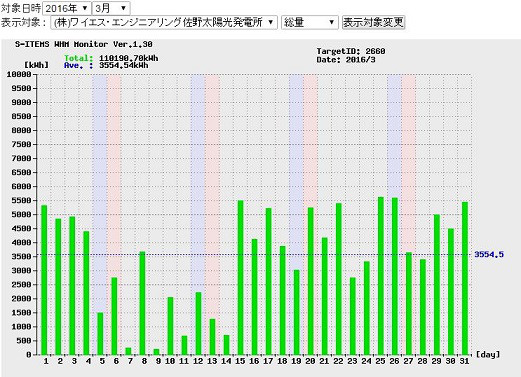Open the year dropdown showing 2016年

[x=67, y=8]
